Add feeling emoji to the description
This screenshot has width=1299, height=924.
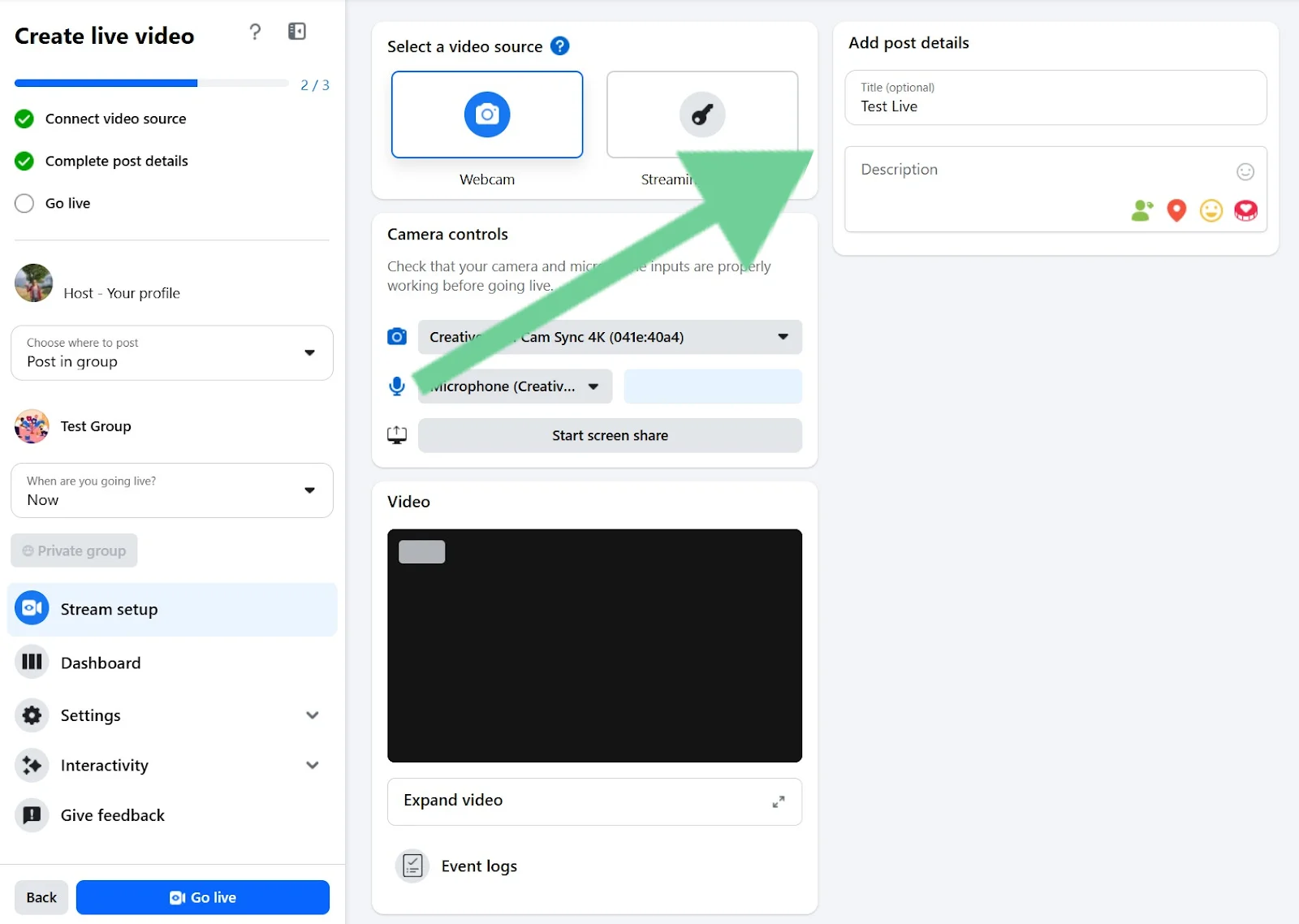pos(1211,210)
